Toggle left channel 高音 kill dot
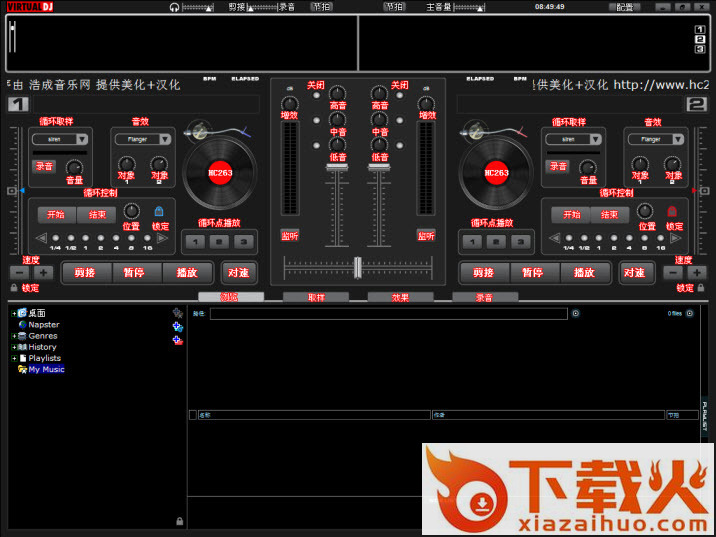The width and height of the screenshot is (716, 537). [316, 95]
